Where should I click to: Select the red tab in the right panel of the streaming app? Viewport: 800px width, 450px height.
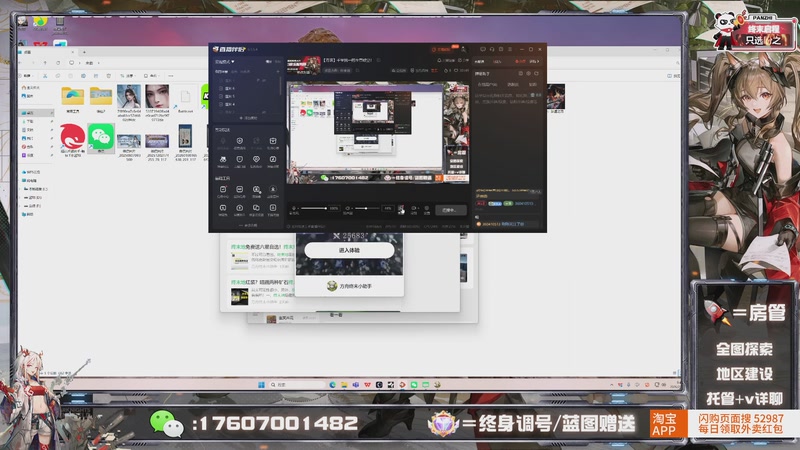tap(519, 61)
